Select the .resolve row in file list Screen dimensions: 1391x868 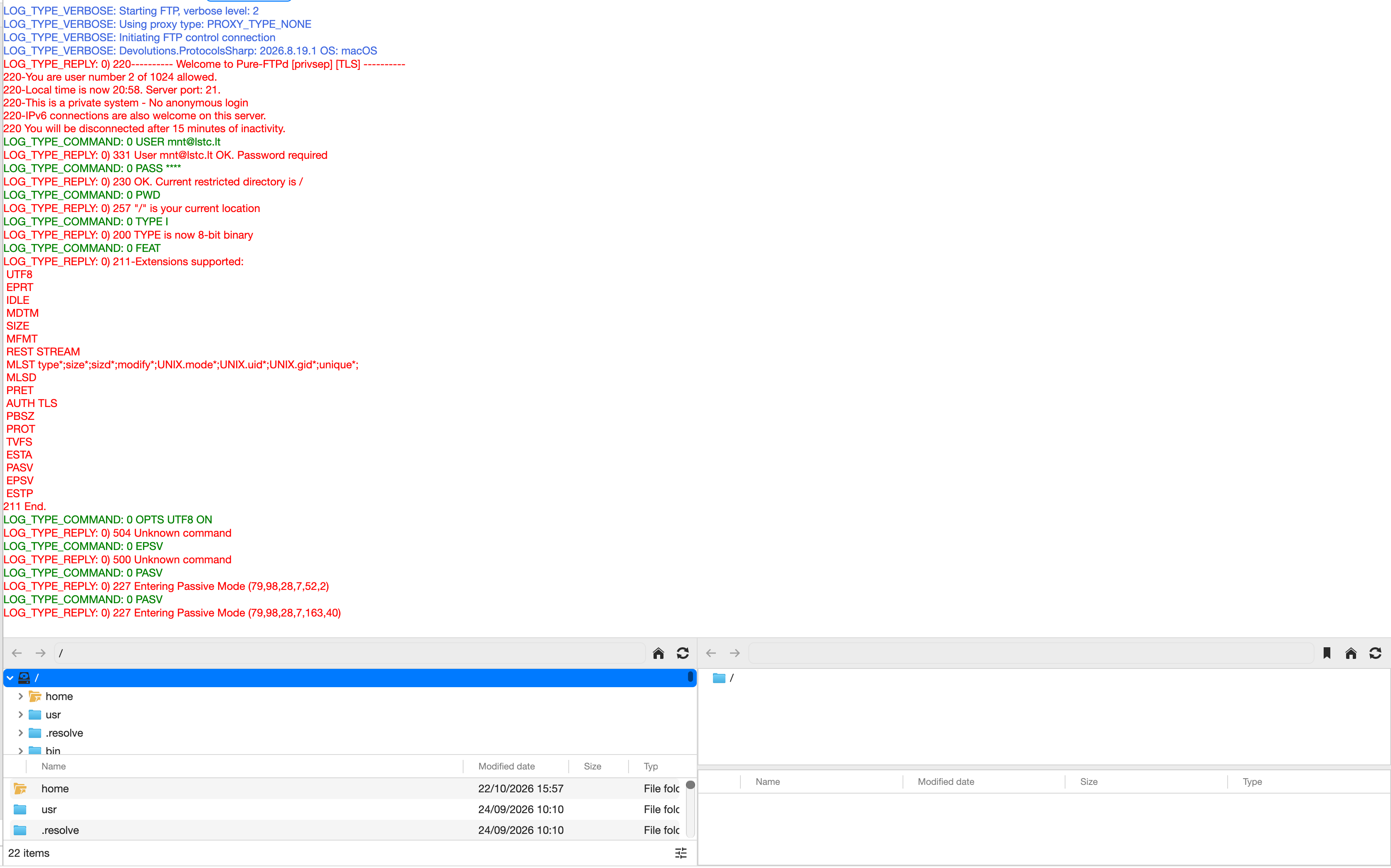point(345,830)
